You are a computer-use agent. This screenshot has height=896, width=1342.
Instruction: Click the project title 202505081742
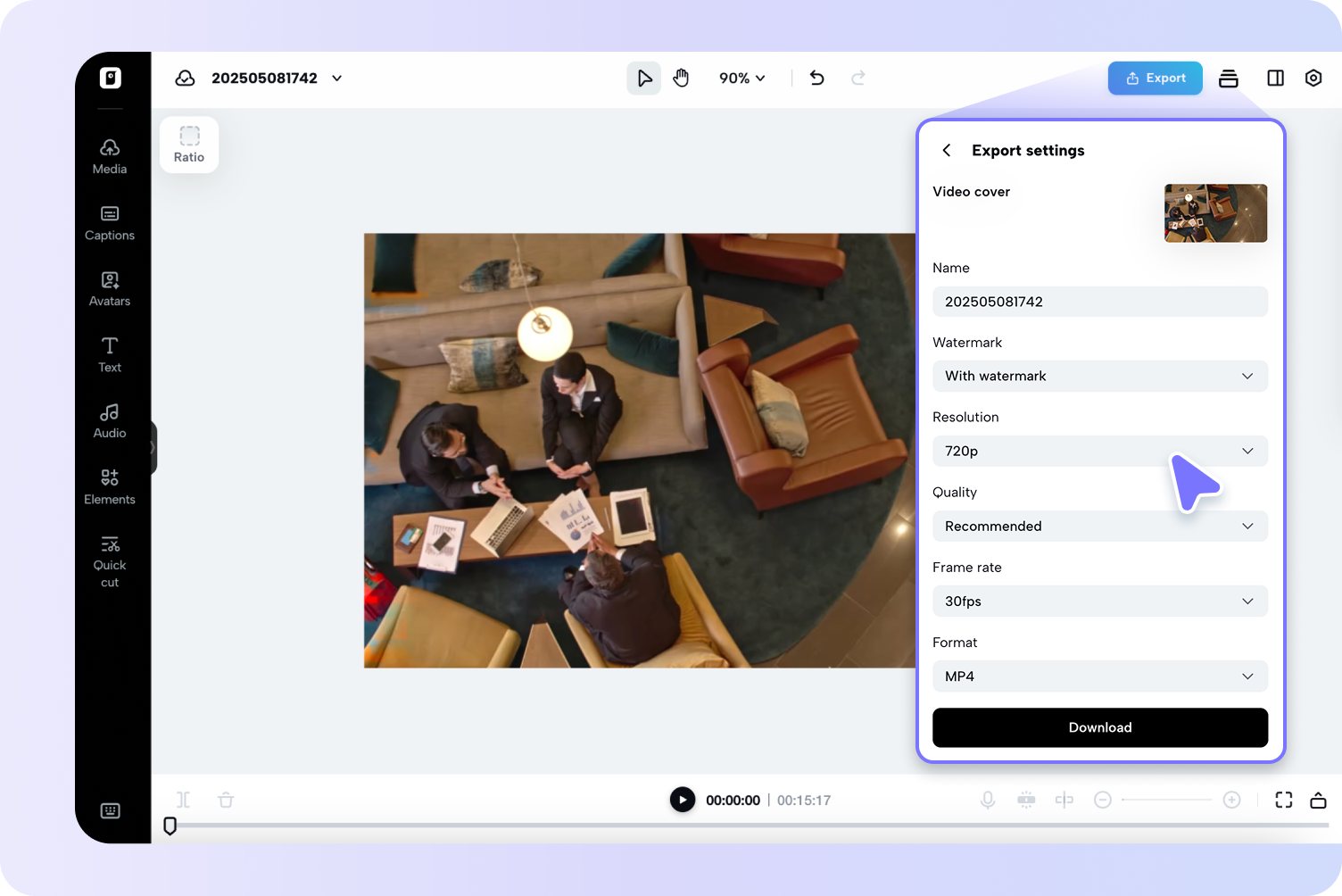pos(264,79)
